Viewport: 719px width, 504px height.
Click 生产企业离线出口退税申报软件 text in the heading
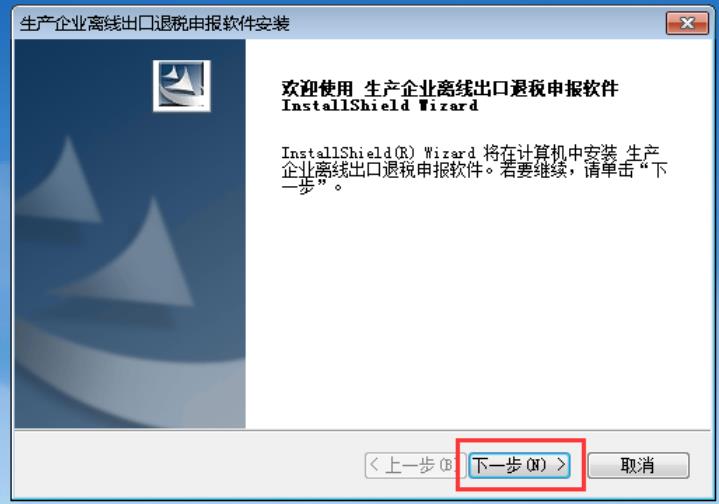click(x=491, y=89)
